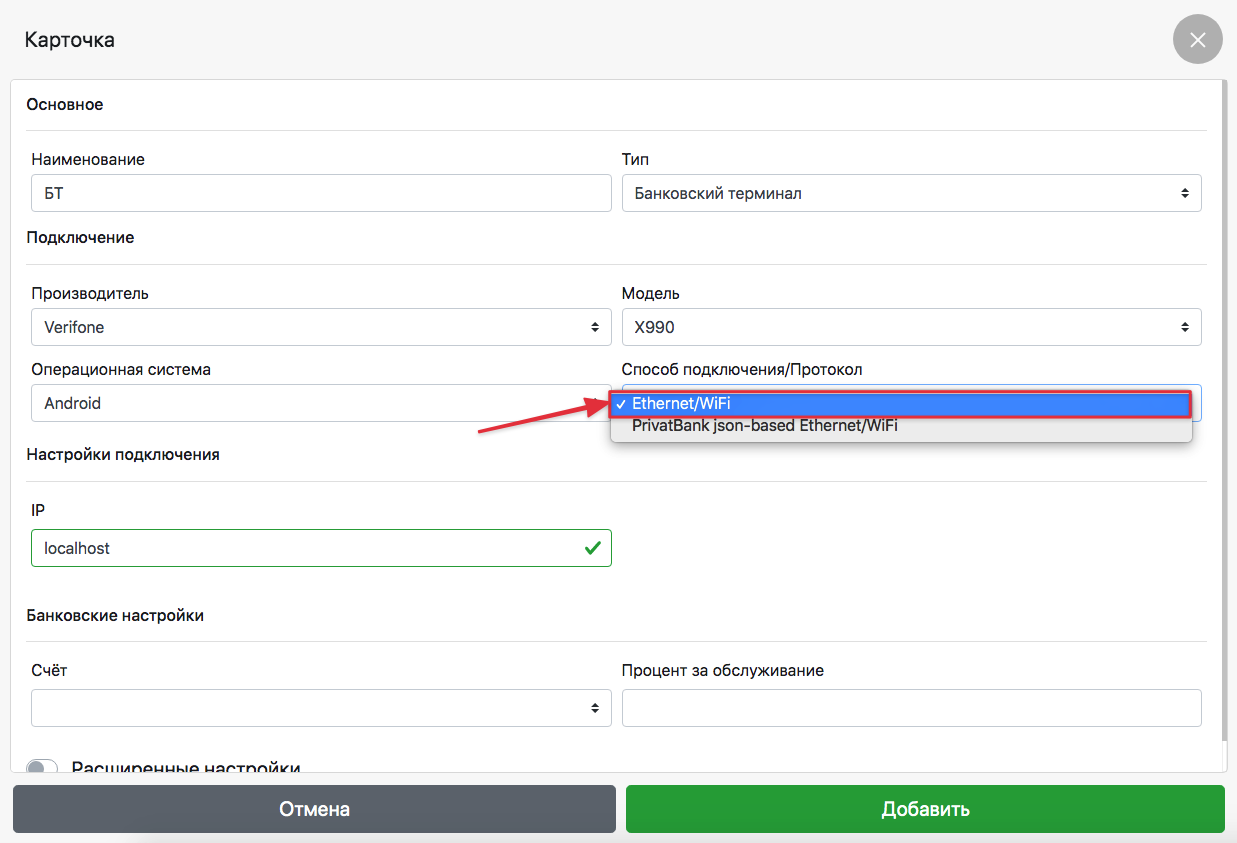Click the Процент за обслуживание input field
This screenshot has height=843, width=1237.
[x=910, y=708]
